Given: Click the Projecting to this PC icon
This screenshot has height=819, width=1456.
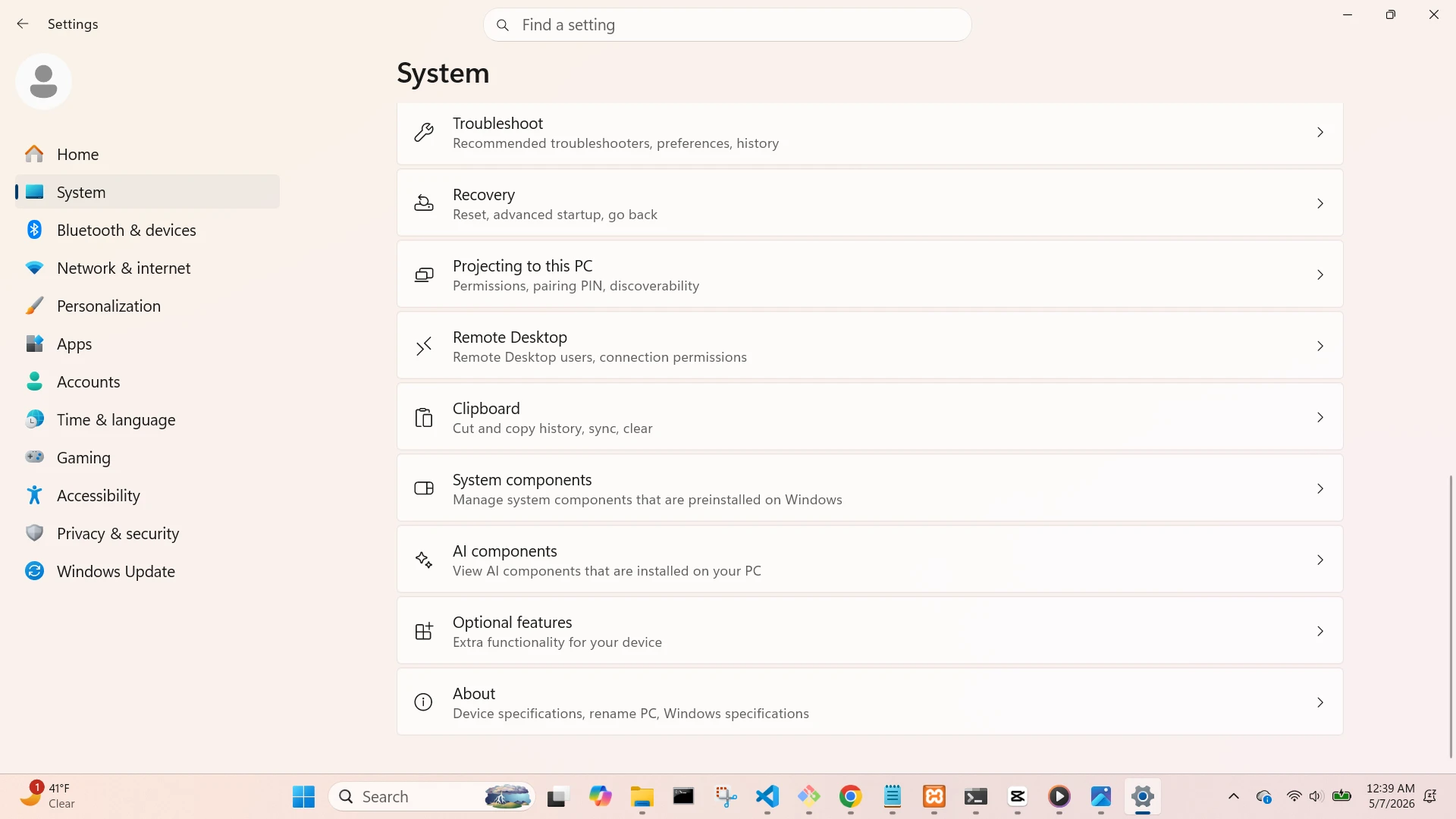Looking at the screenshot, I should tap(424, 275).
